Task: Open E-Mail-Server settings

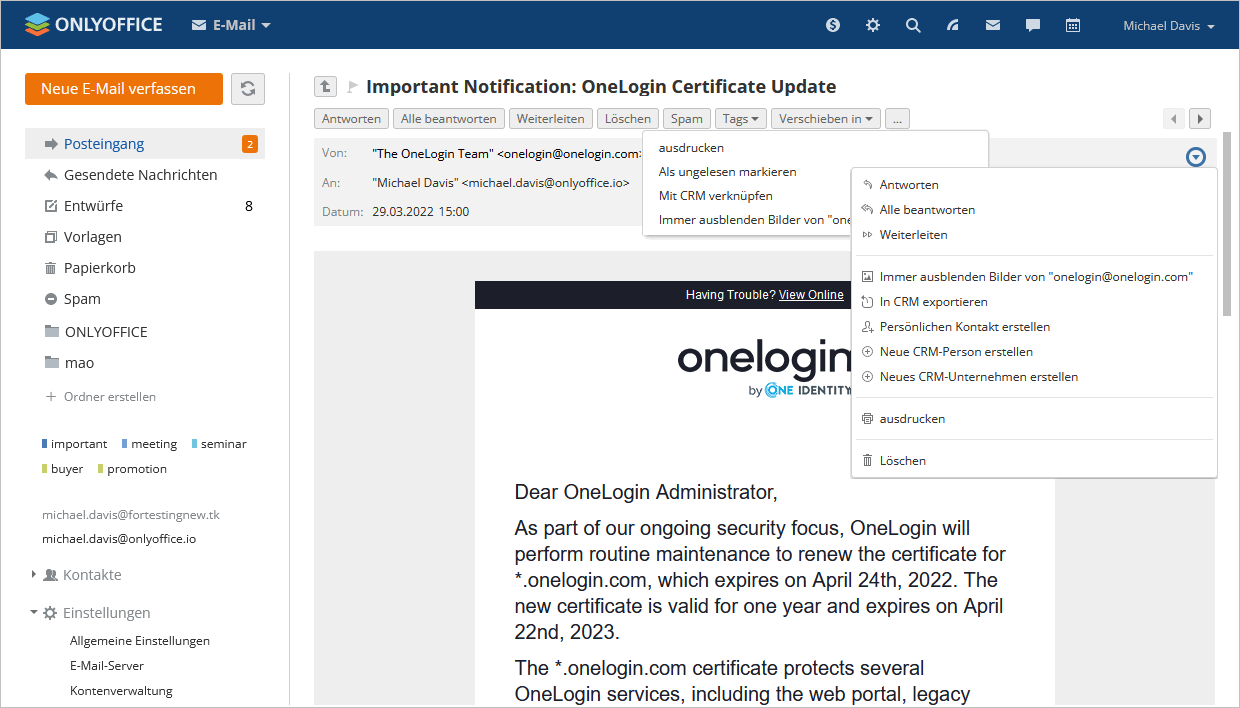Action: [x=107, y=666]
